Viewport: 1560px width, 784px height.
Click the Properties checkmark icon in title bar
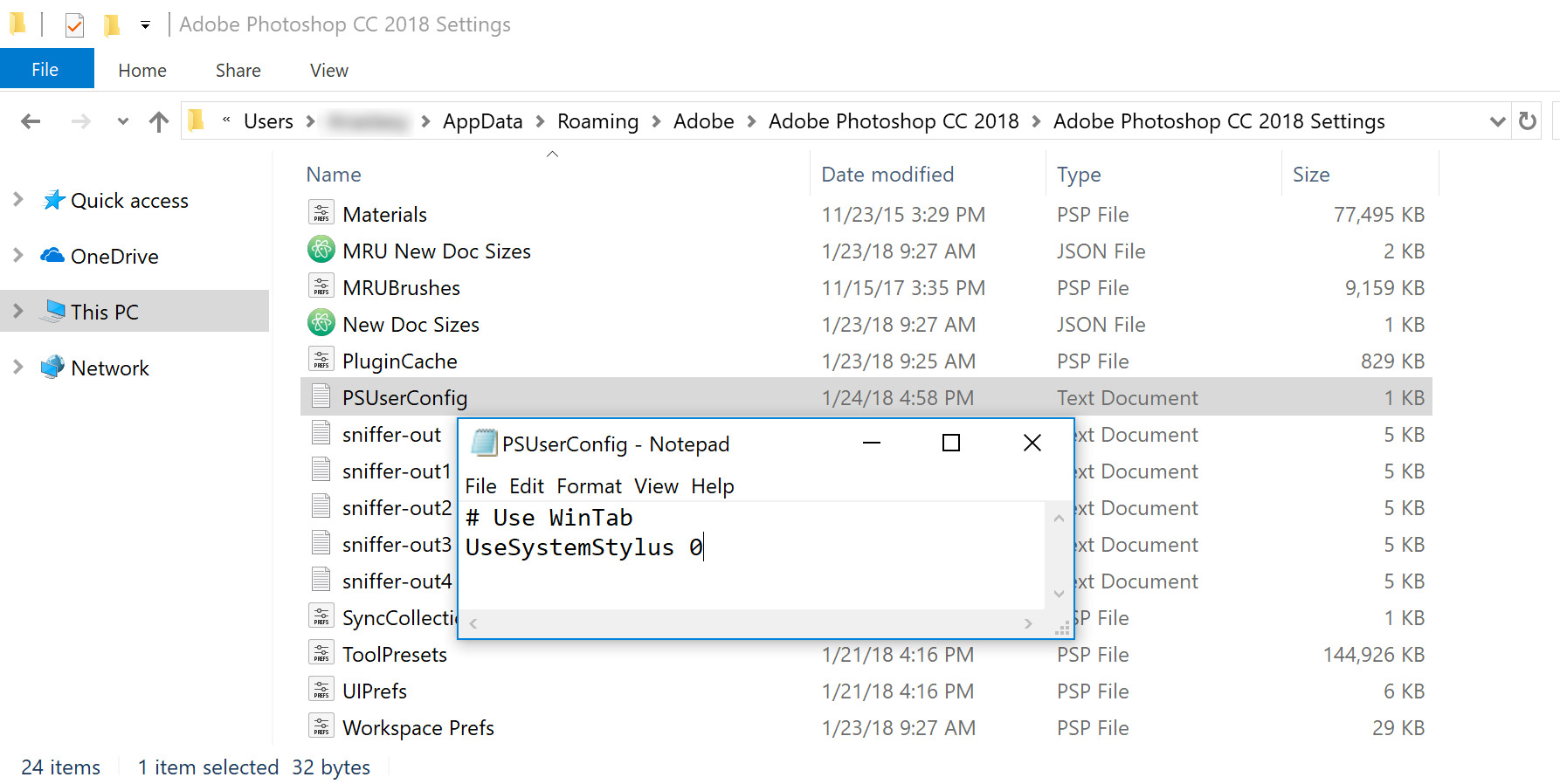click(x=75, y=24)
